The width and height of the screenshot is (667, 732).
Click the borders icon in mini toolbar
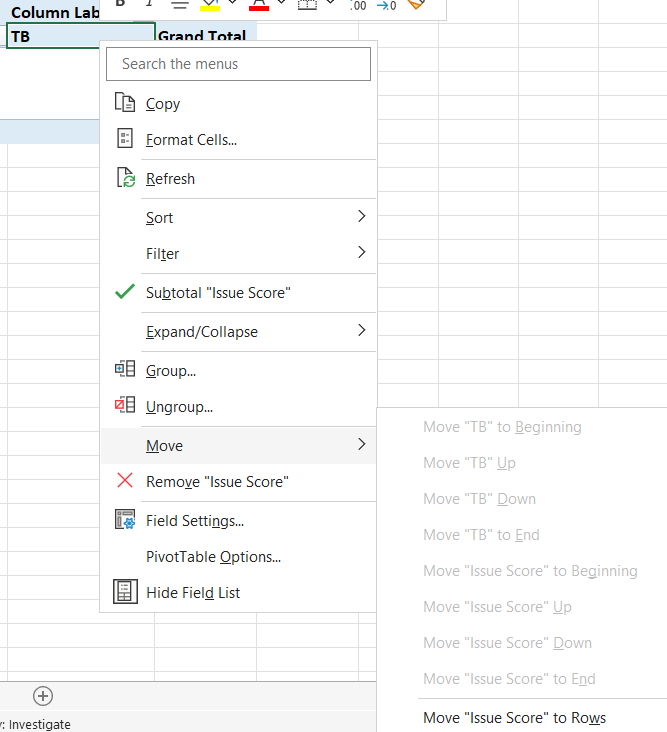tap(307, 5)
